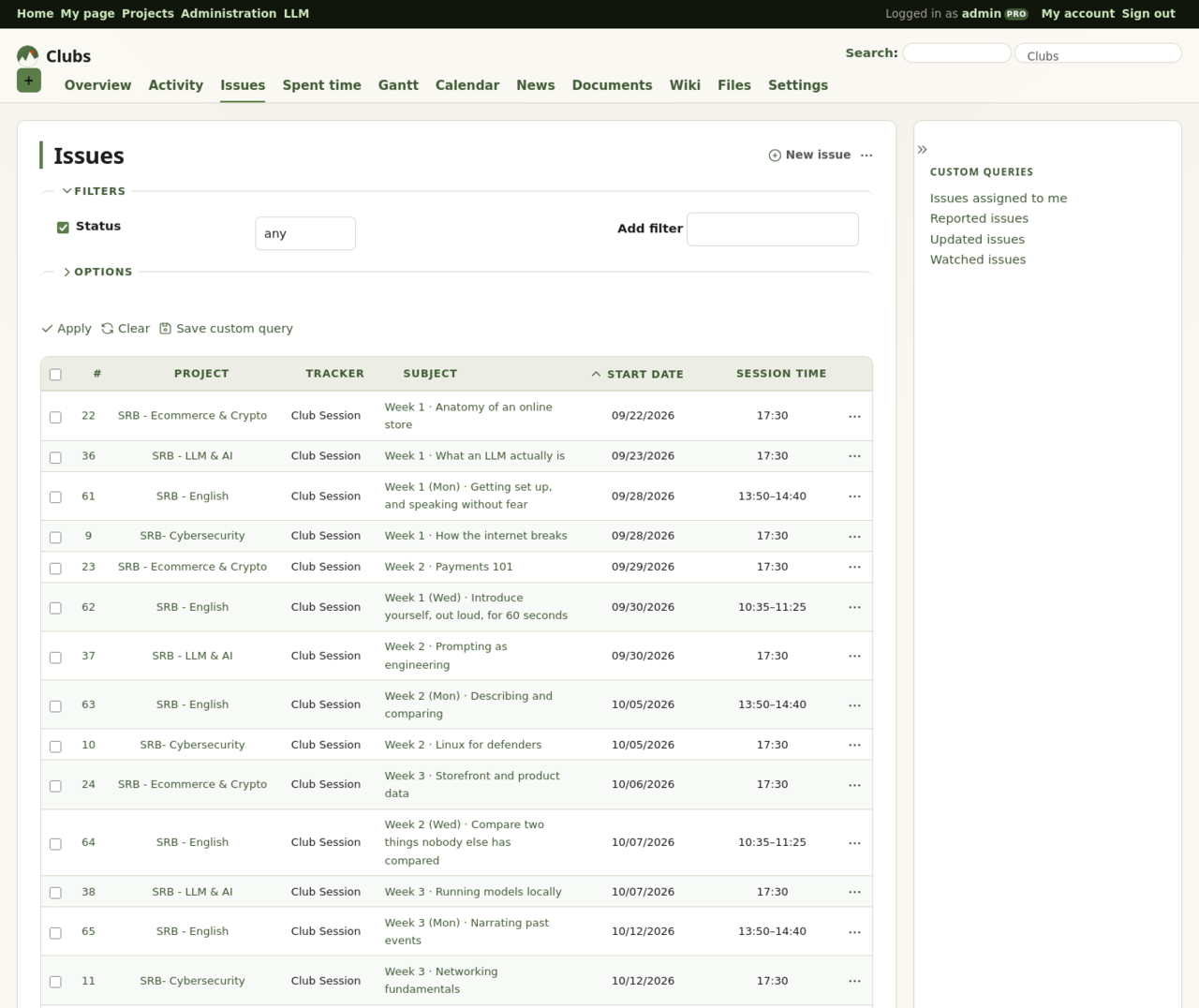Image resolution: width=1199 pixels, height=1008 pixels.
Task: Open the actions menu for issue 24
Action: 854,785
